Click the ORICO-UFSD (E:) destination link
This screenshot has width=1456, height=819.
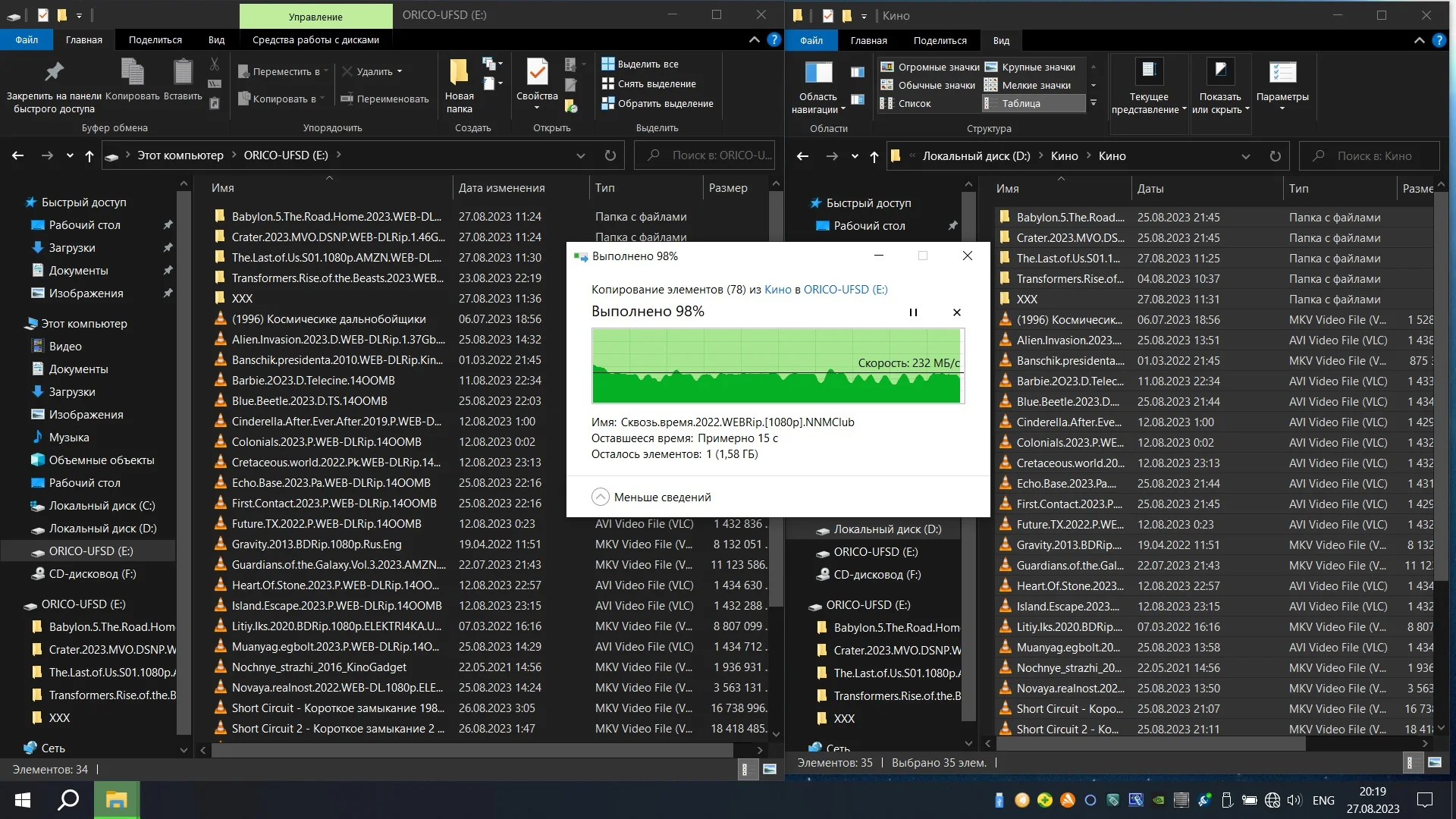(x=845, y=290)
